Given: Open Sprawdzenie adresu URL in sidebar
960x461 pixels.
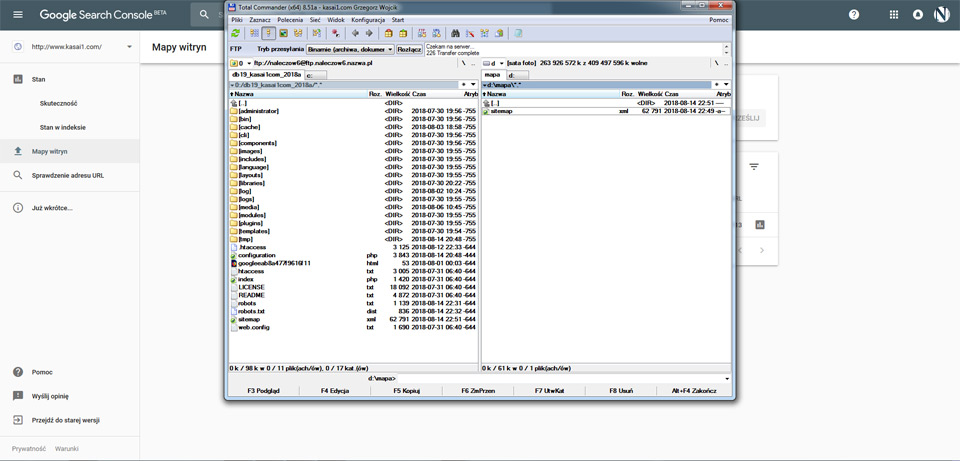Looking at the screenshot, I should click(x=68, y=175).
